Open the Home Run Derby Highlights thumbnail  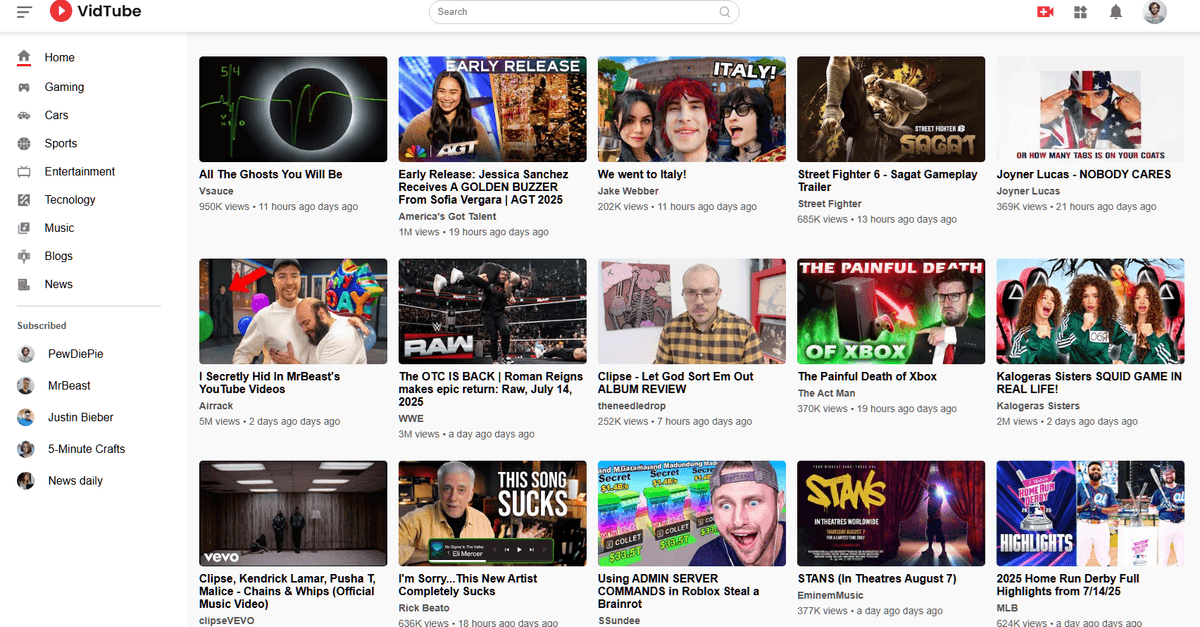point(1090,513)
